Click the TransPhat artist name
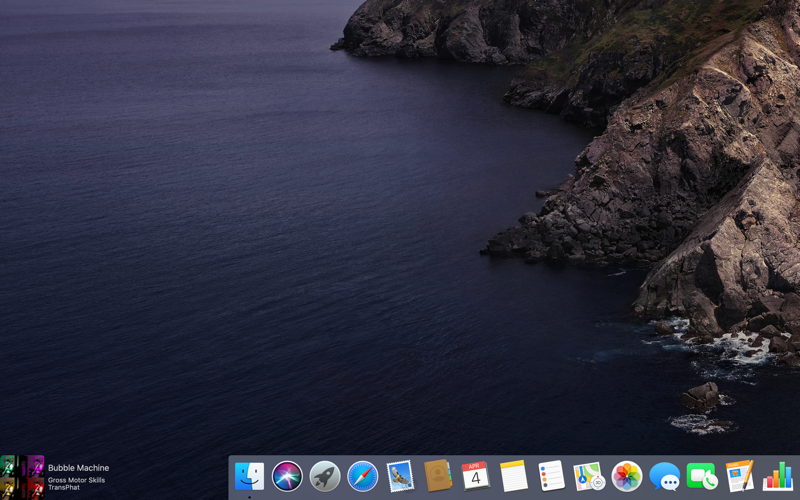The image size is (800, 500). coord(63,488)
